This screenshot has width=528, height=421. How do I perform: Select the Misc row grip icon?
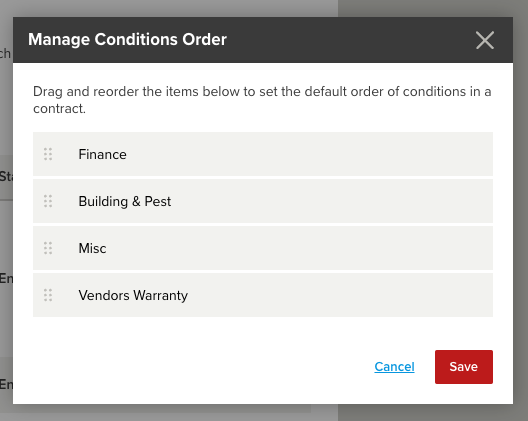point(48,248)
